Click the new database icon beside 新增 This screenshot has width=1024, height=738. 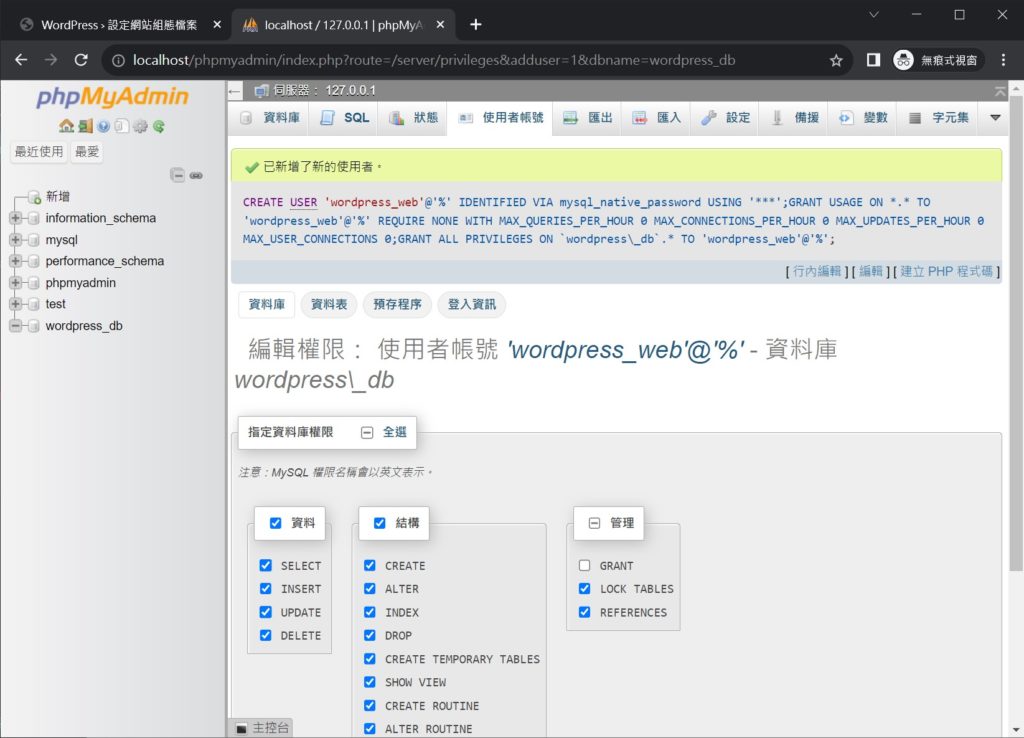34,197
